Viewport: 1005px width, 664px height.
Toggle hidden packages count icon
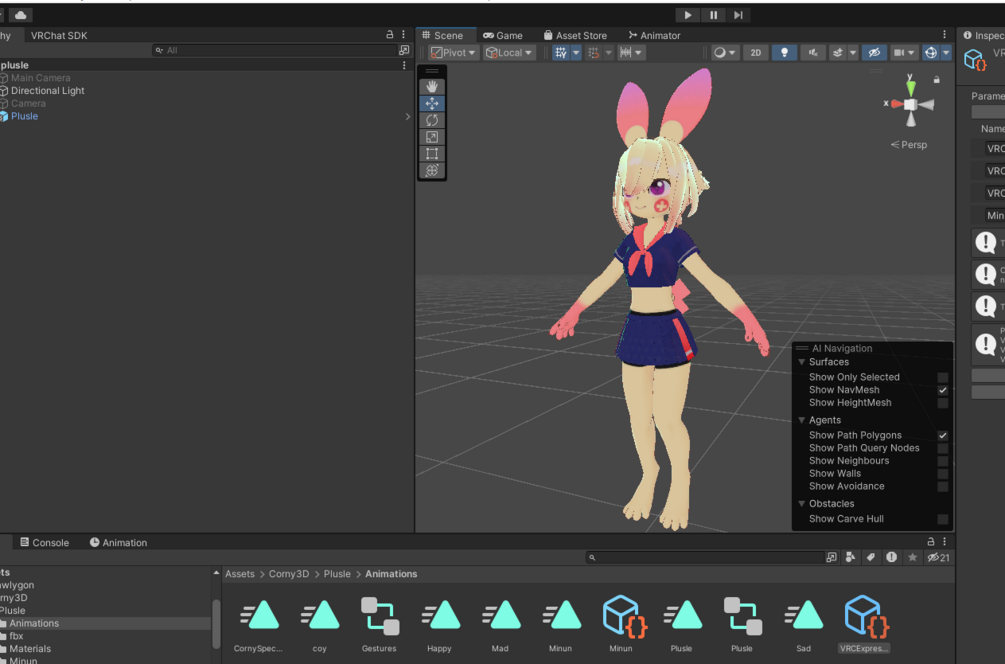click(938, 558)
